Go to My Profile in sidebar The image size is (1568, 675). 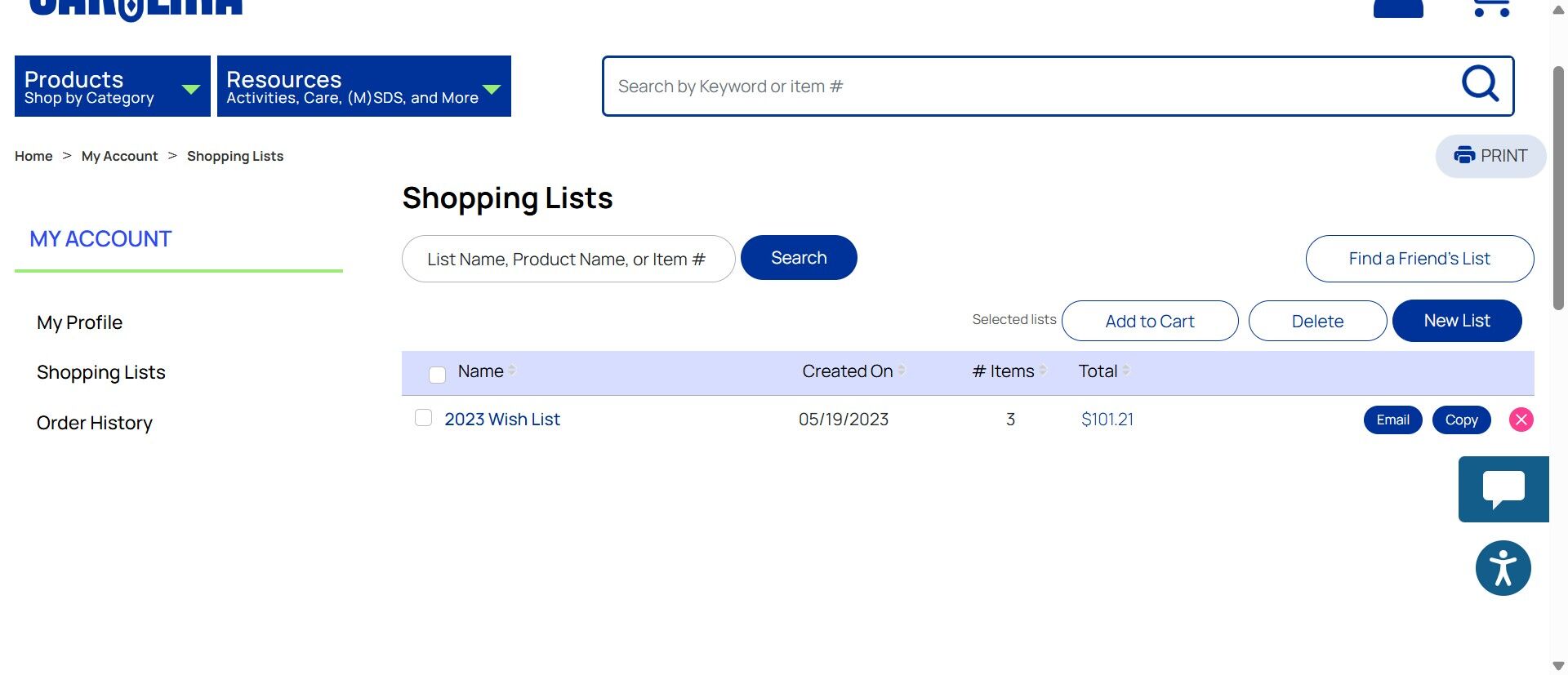coord(79,322)
